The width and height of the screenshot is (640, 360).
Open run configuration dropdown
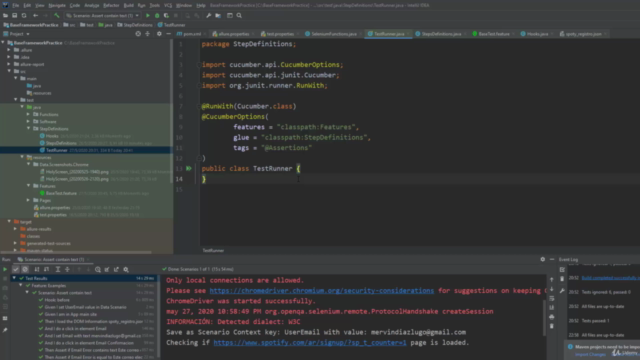pyautogui.click(x=102, y=16)
